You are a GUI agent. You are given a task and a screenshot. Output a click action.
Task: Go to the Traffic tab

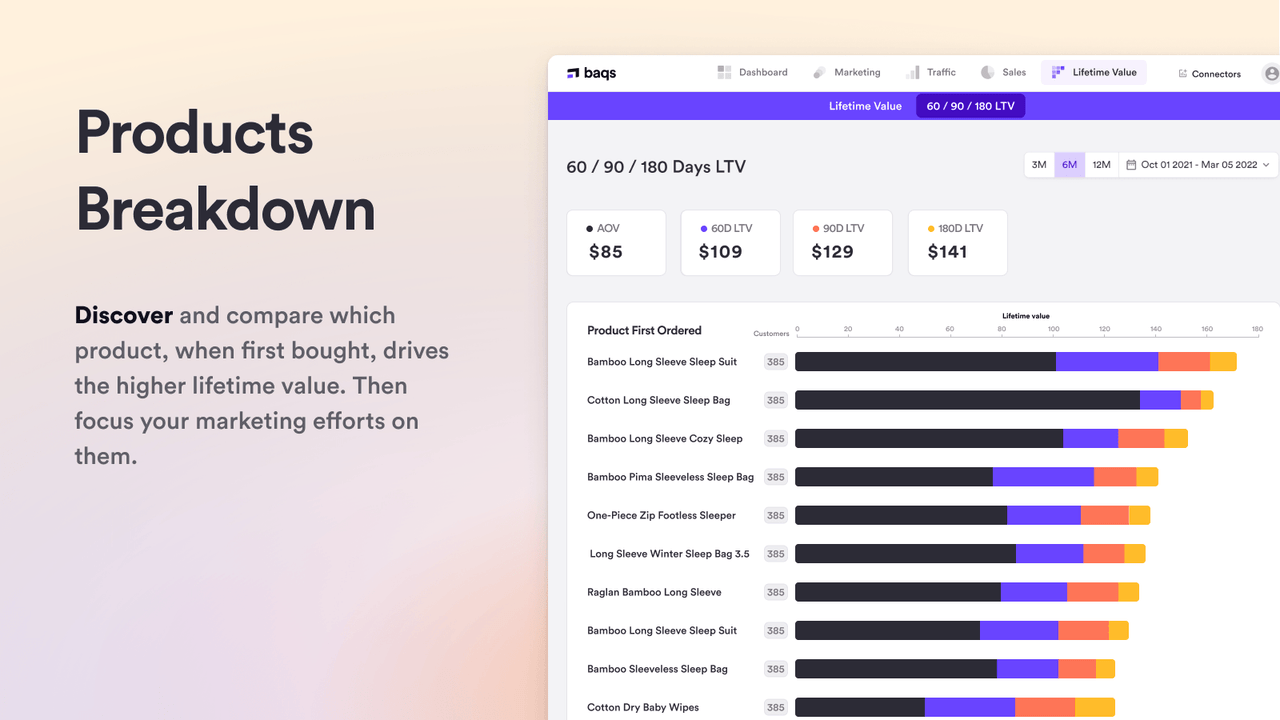pyautogui.click(x=930, y=72)
